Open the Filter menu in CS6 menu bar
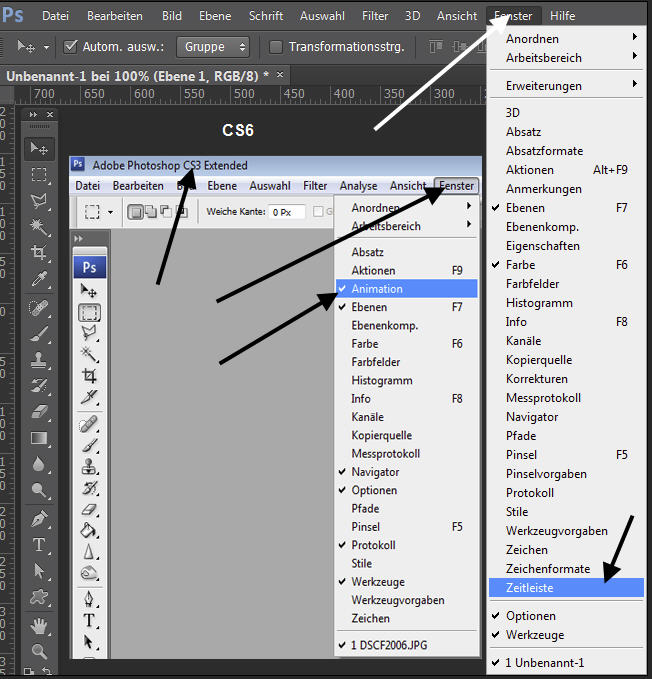 click(x=375, y=16)
